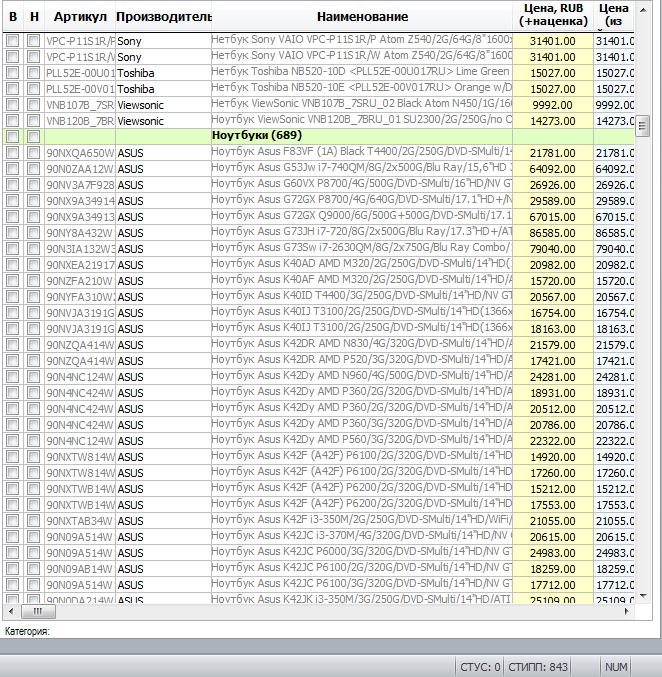Viewport: 662px width, 677px height.
Task: Check В box for Asus K42F i3-350M row
Action: (13, 520)
